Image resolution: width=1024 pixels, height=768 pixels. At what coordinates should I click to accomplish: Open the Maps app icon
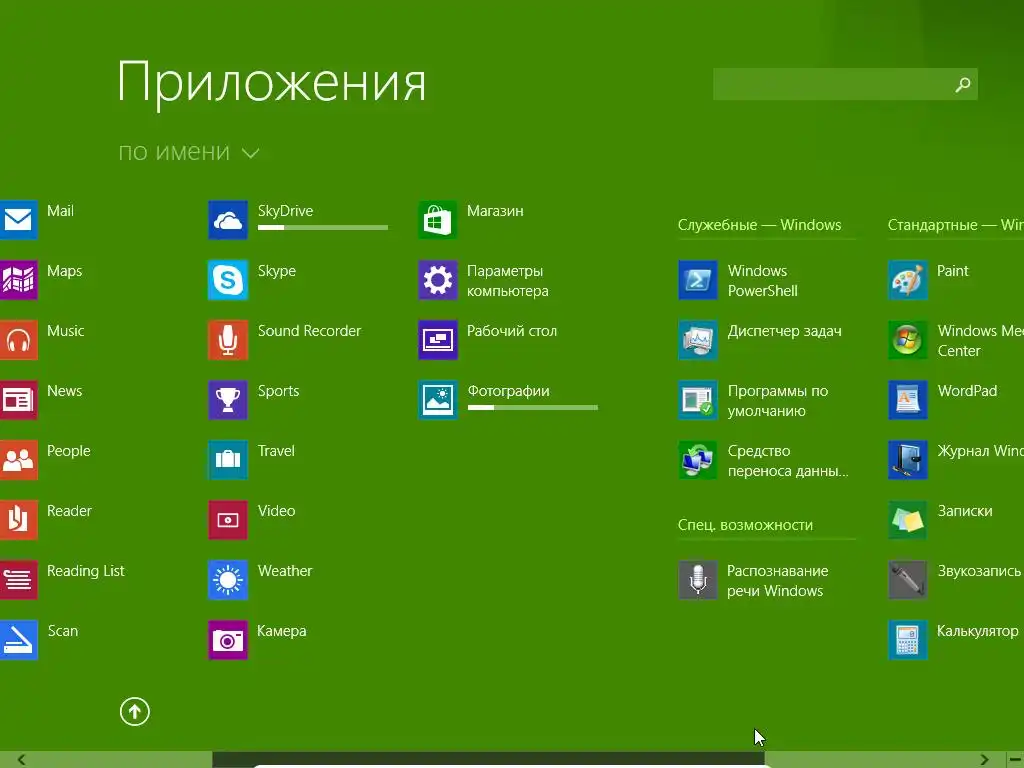click(x=18, y=280)
